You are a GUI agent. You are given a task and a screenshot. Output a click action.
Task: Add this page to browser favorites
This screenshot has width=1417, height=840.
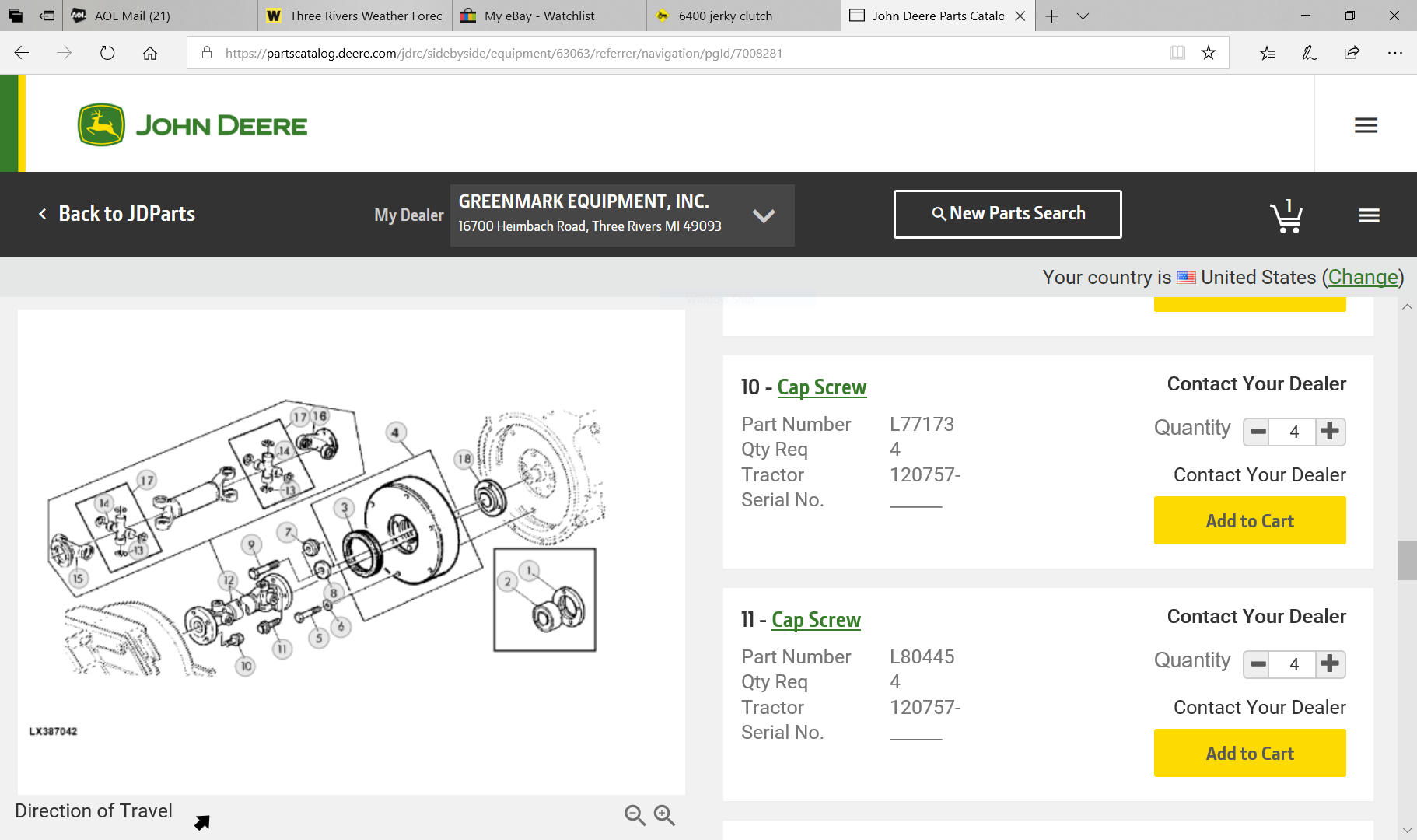[x=1208, y=53]
